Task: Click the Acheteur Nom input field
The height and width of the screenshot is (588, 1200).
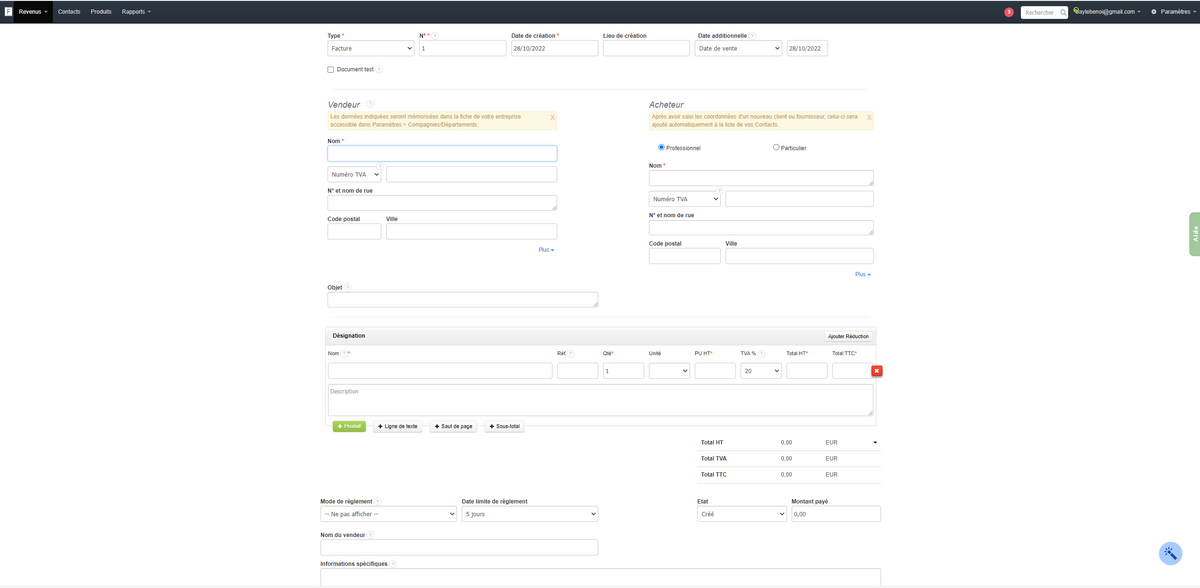Action: 761,178
